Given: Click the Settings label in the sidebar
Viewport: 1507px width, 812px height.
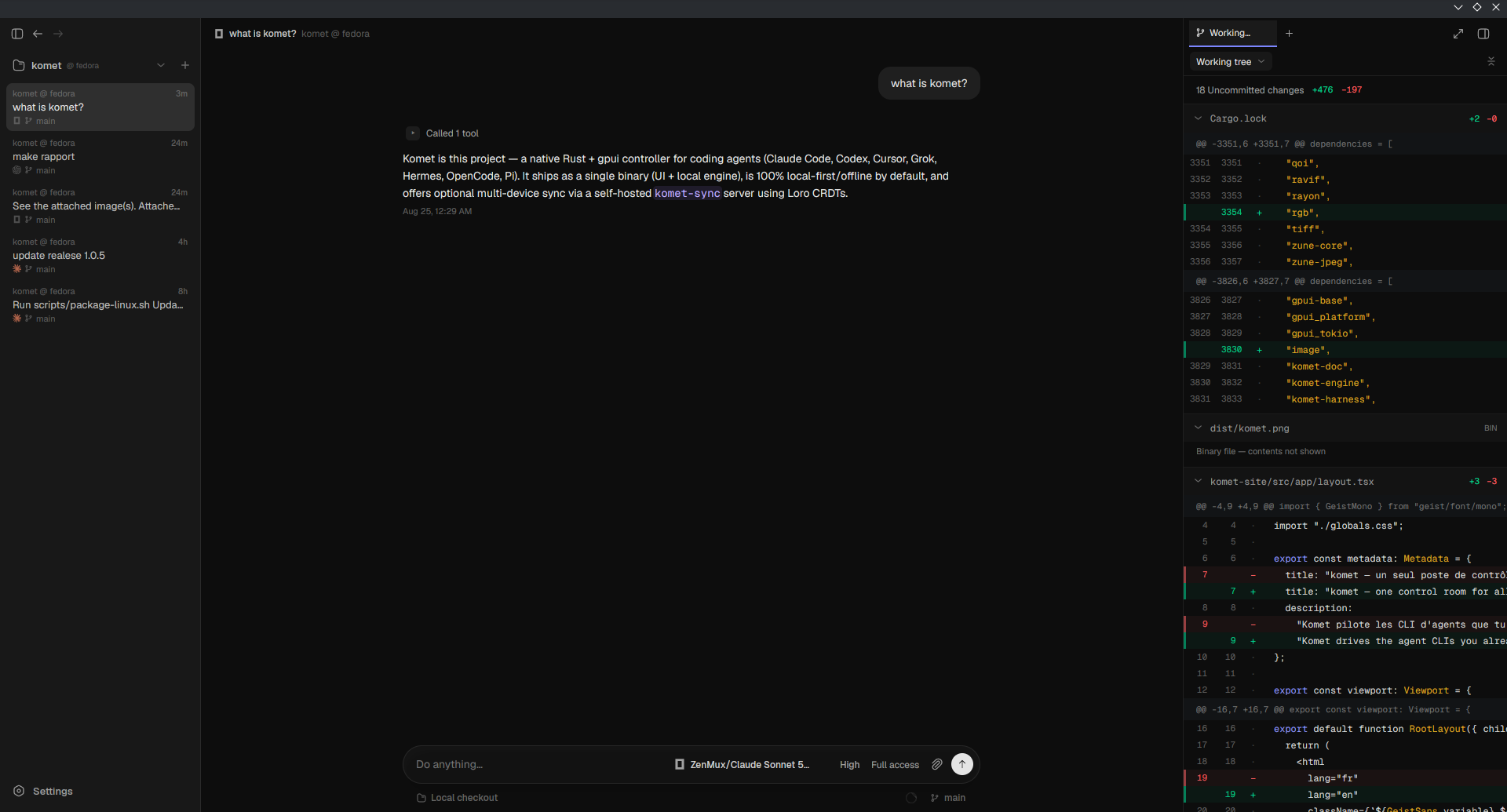Looking at the screenshot, I should [53, 791].
